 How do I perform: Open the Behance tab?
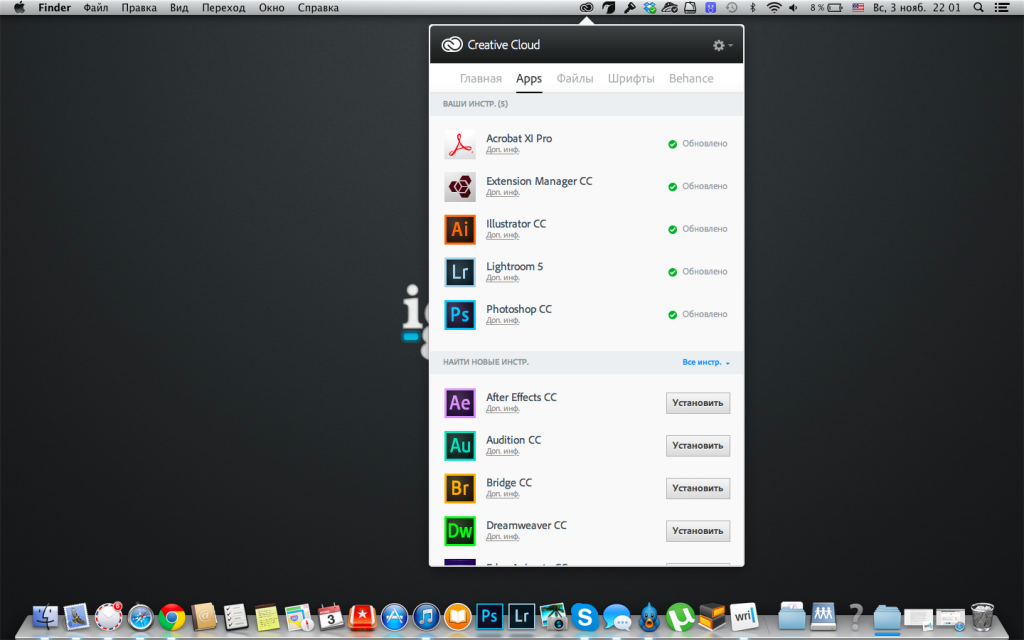(x=691, y=78)
